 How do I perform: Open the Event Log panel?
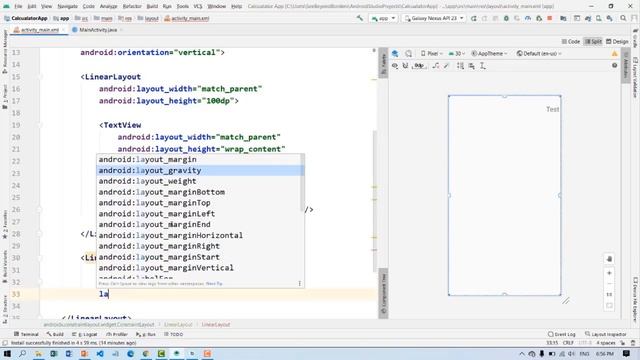pyautogui.click(x=562, y=334)
